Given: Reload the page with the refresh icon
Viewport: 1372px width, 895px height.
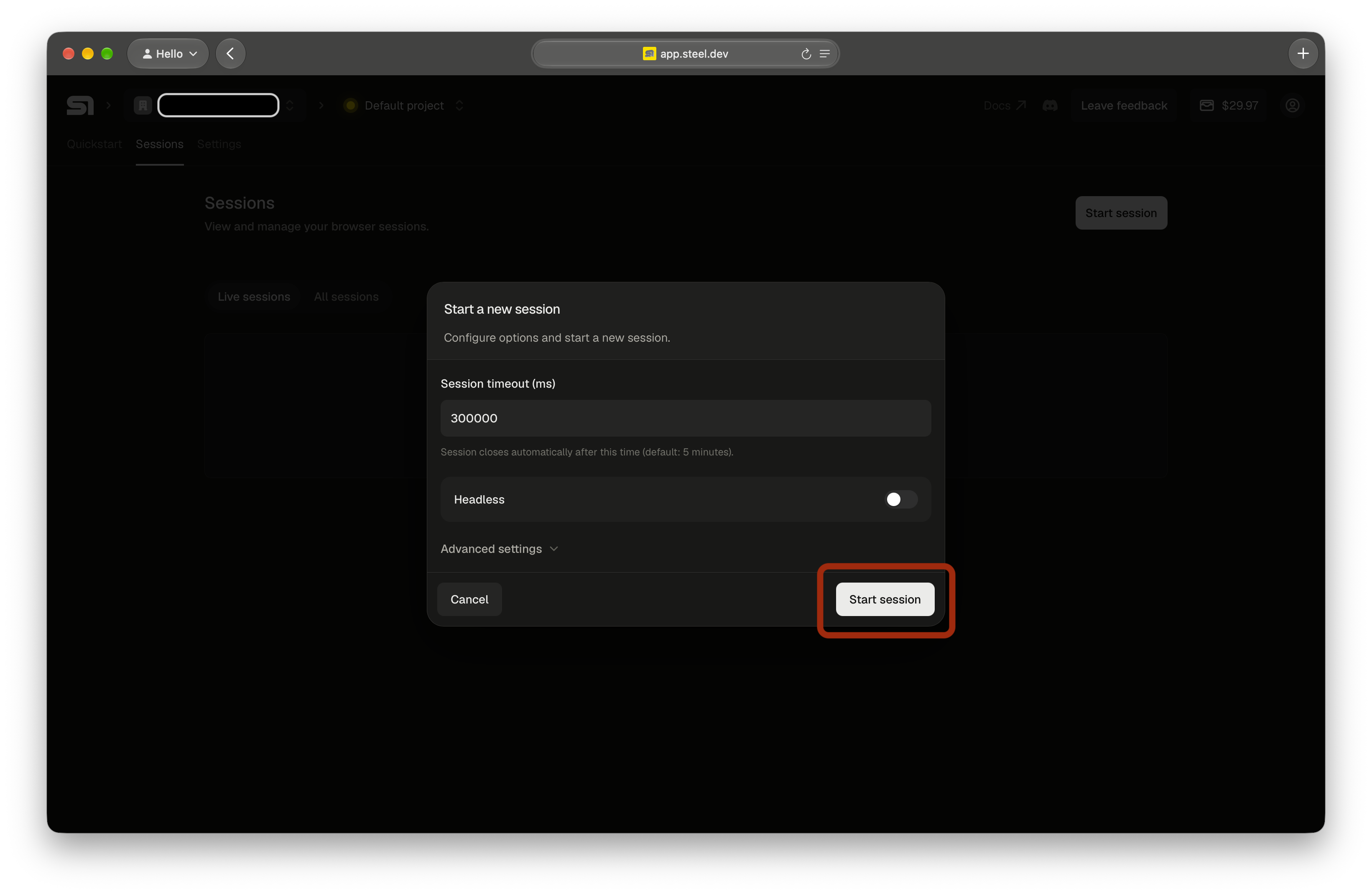Looking at the screenshot, I should point(806,54).
